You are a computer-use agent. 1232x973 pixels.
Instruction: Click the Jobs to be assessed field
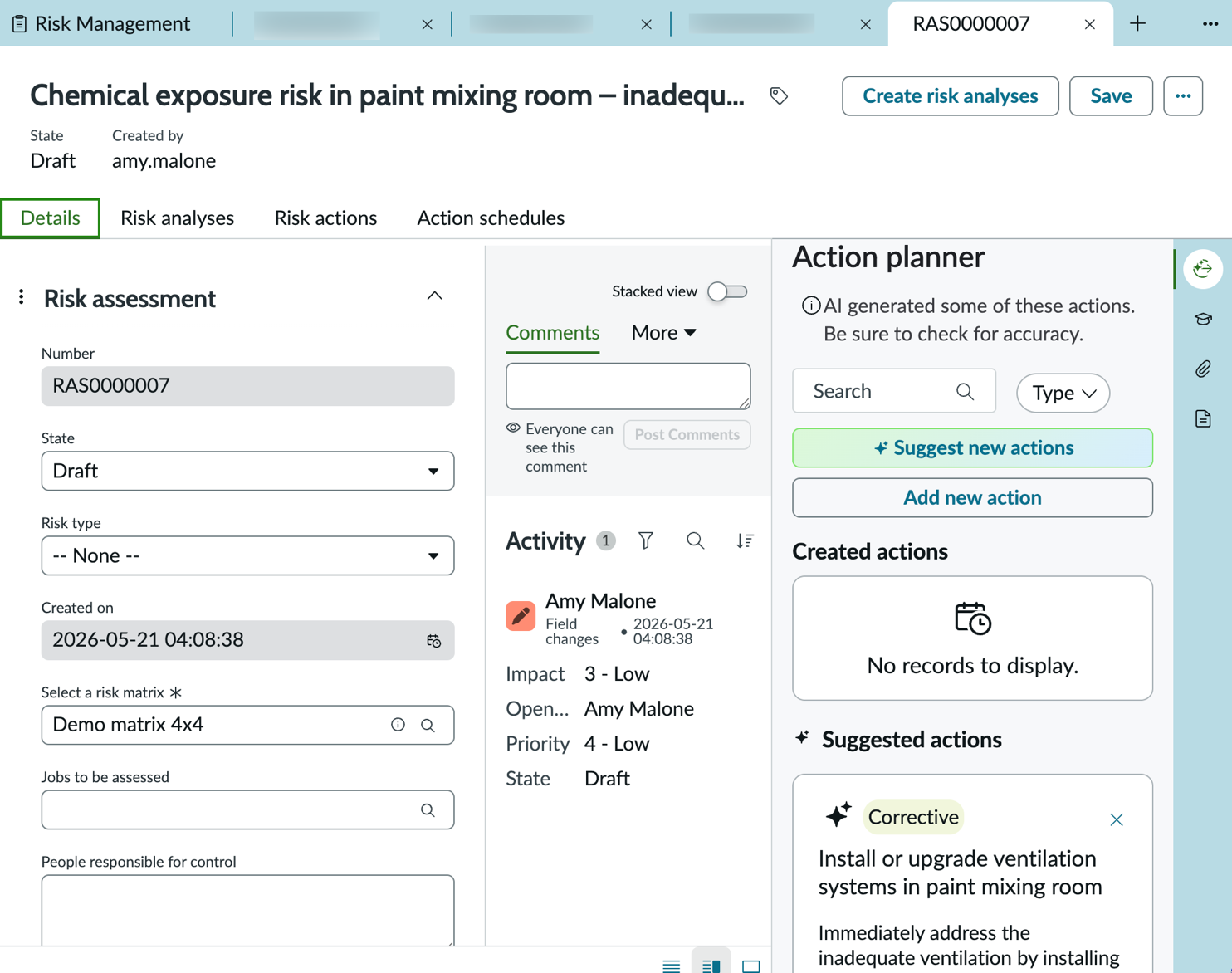click(247, 810)
